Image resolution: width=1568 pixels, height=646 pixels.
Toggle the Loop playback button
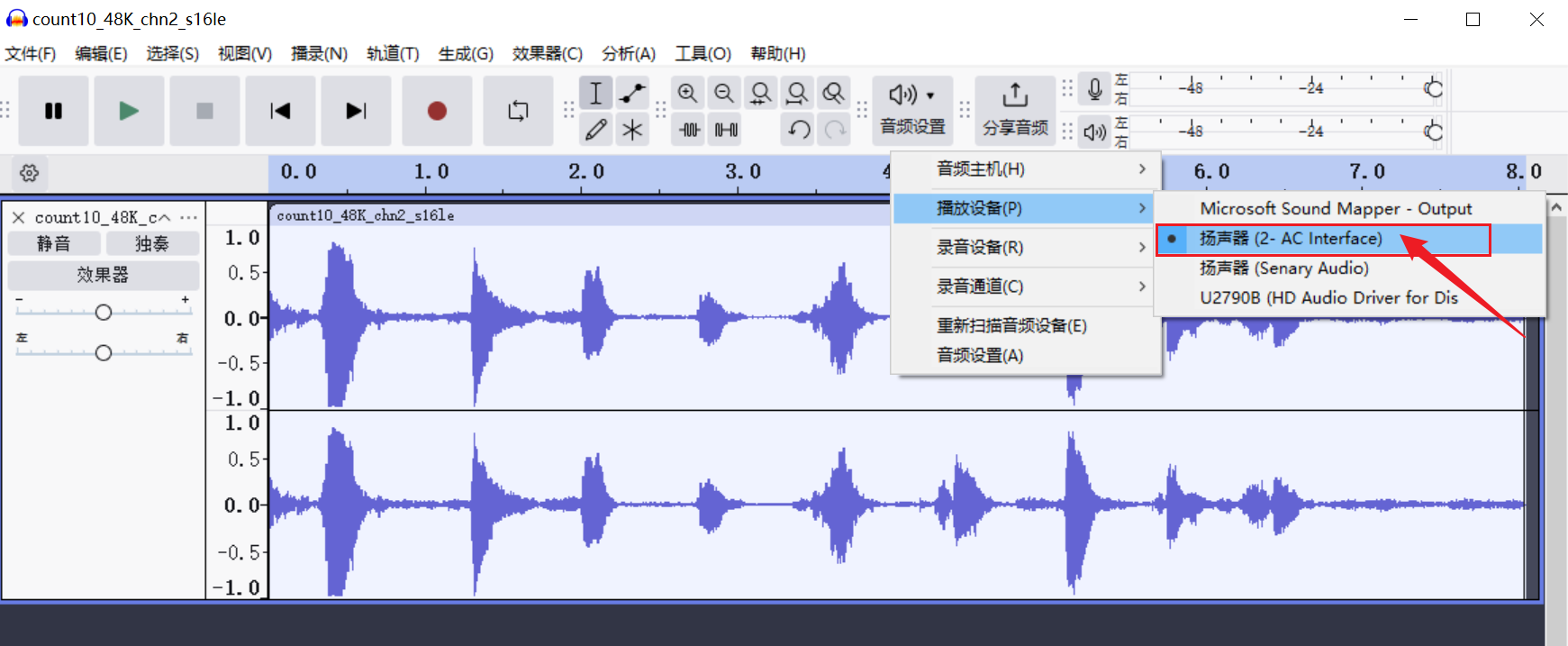518,111
